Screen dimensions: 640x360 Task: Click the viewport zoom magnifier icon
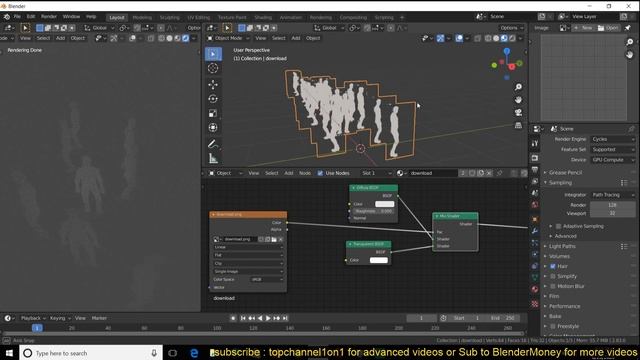coord(518,87)
